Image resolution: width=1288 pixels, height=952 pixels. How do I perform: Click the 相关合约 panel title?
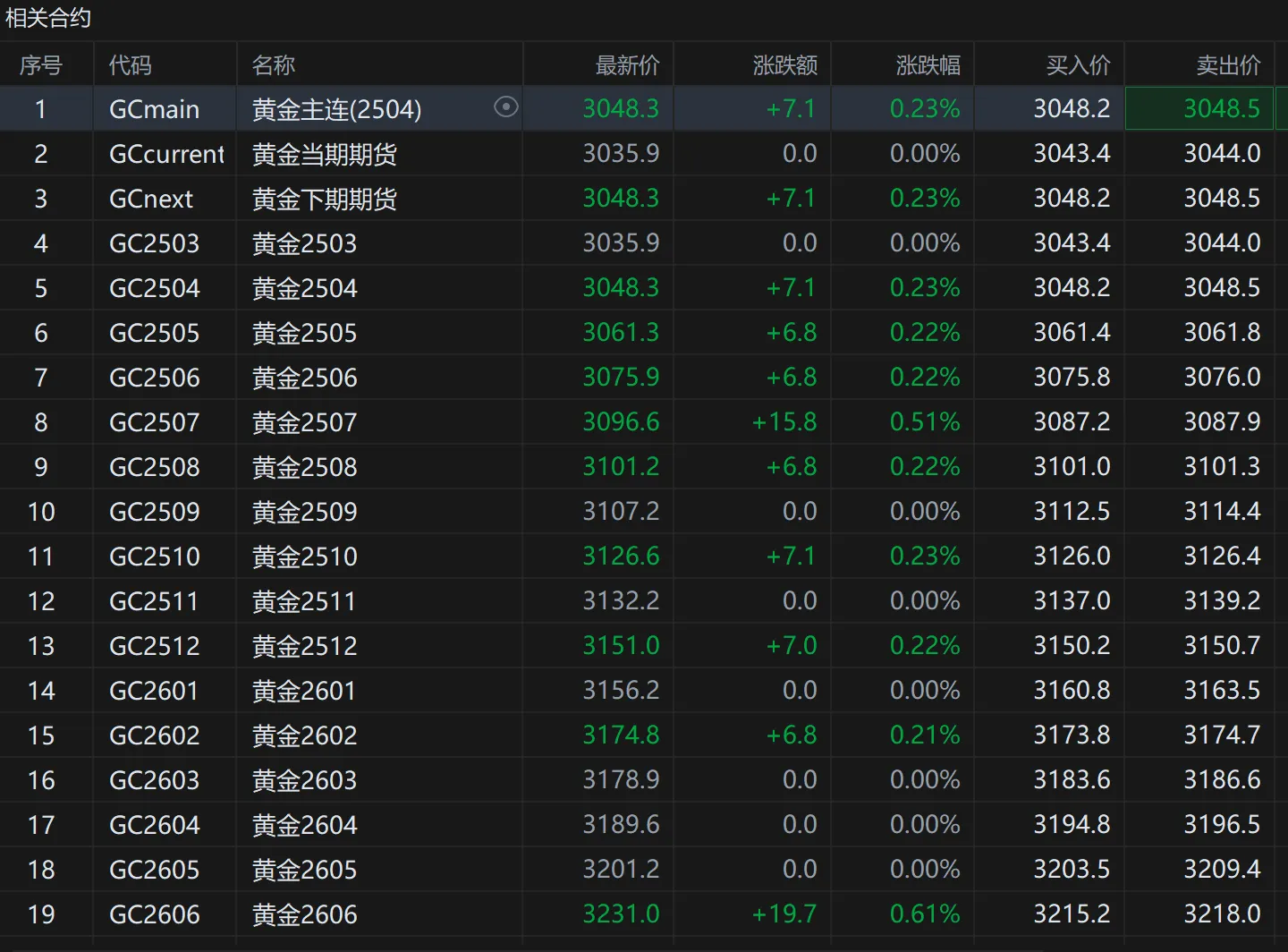click(48, 18)
